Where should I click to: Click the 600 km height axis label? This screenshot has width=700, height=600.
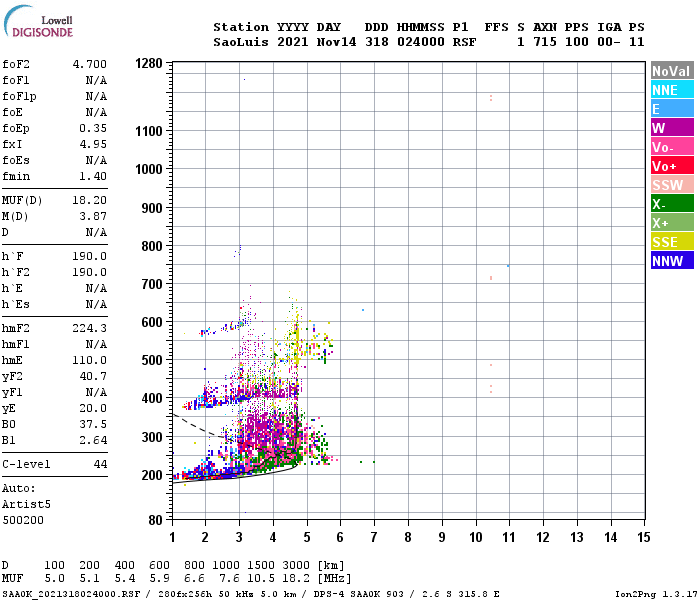point(152,322)
